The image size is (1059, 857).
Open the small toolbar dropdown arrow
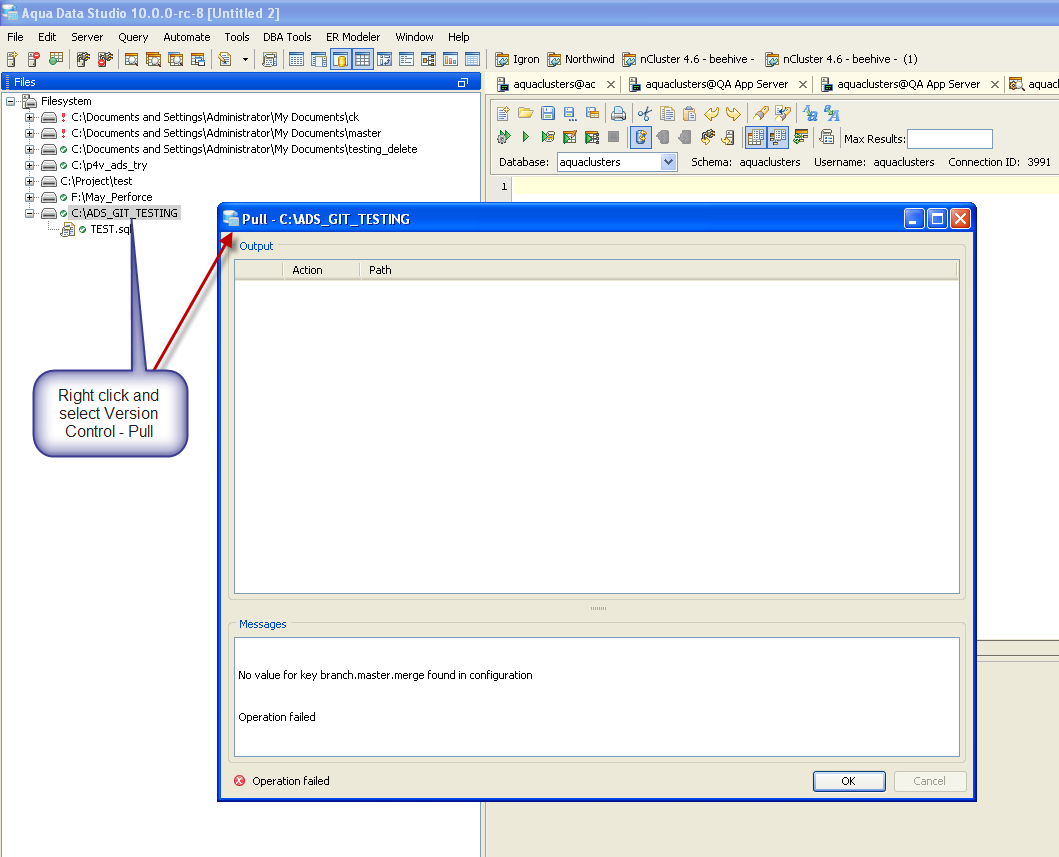pos(244,59)
